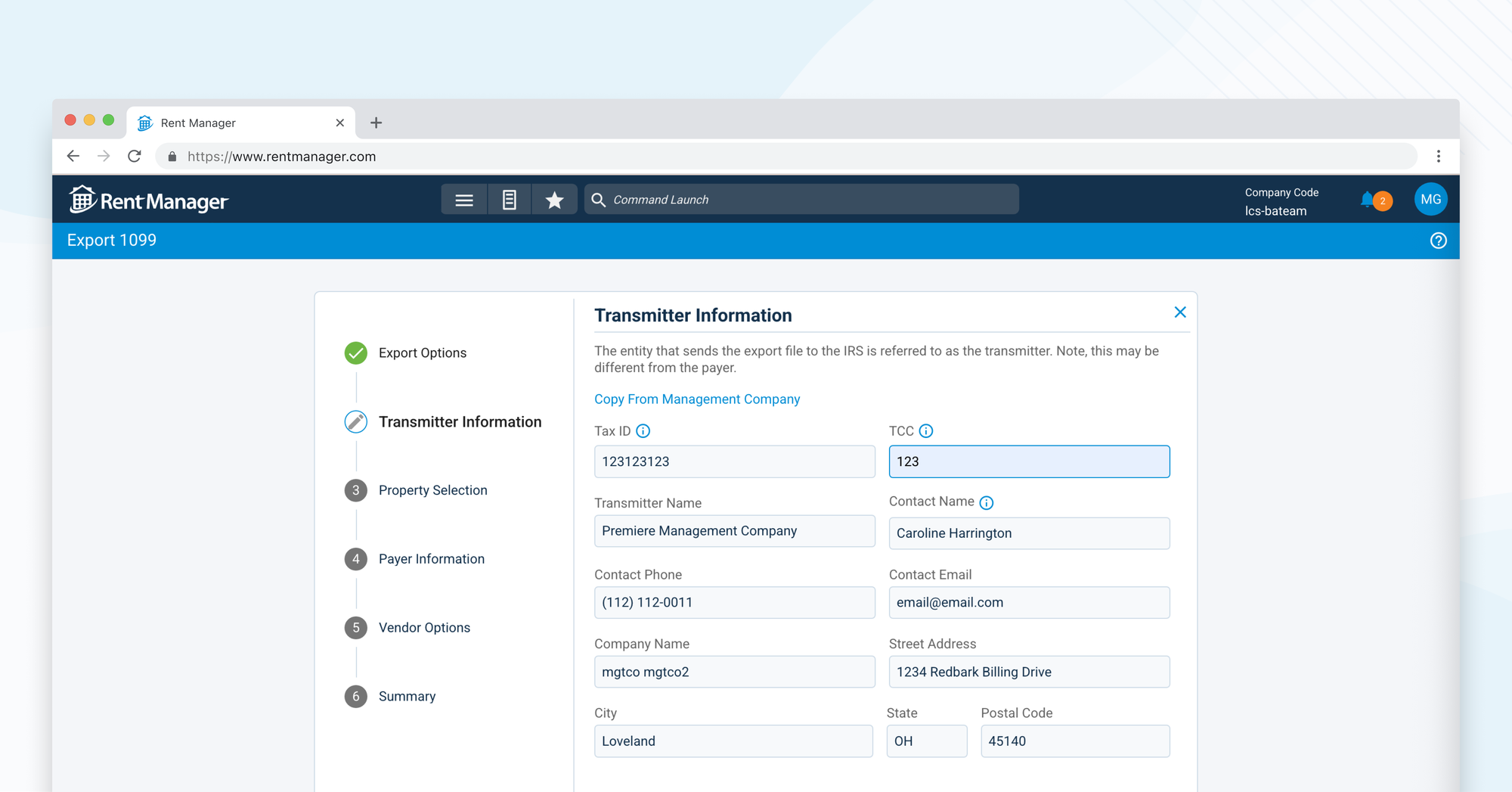Viewport: 1512px width, 792px height.
Task: Click the Transmitter Name field
Action: click(x=734, y=531)
